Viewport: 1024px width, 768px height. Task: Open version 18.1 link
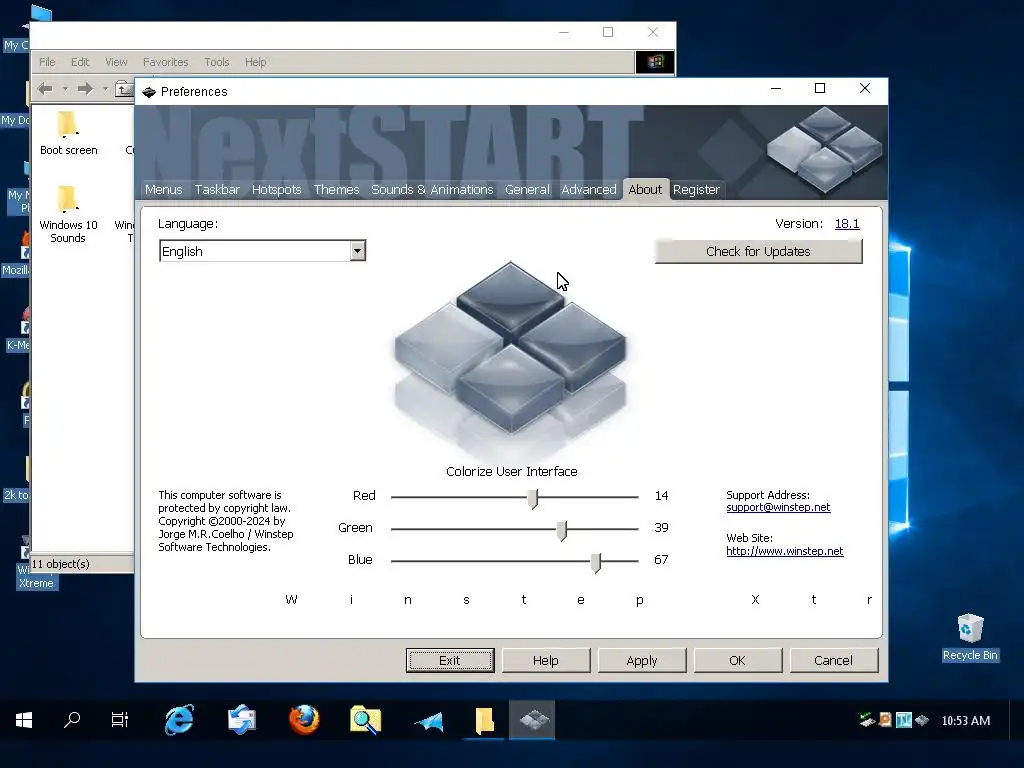coord(847,223)
